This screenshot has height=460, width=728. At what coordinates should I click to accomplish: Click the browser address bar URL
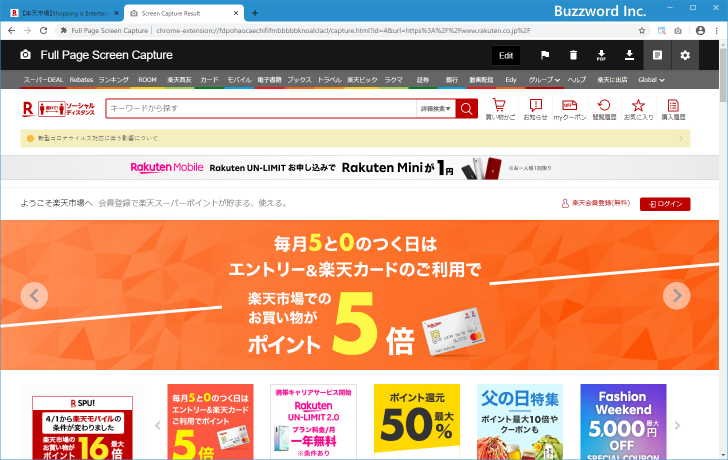343,31
